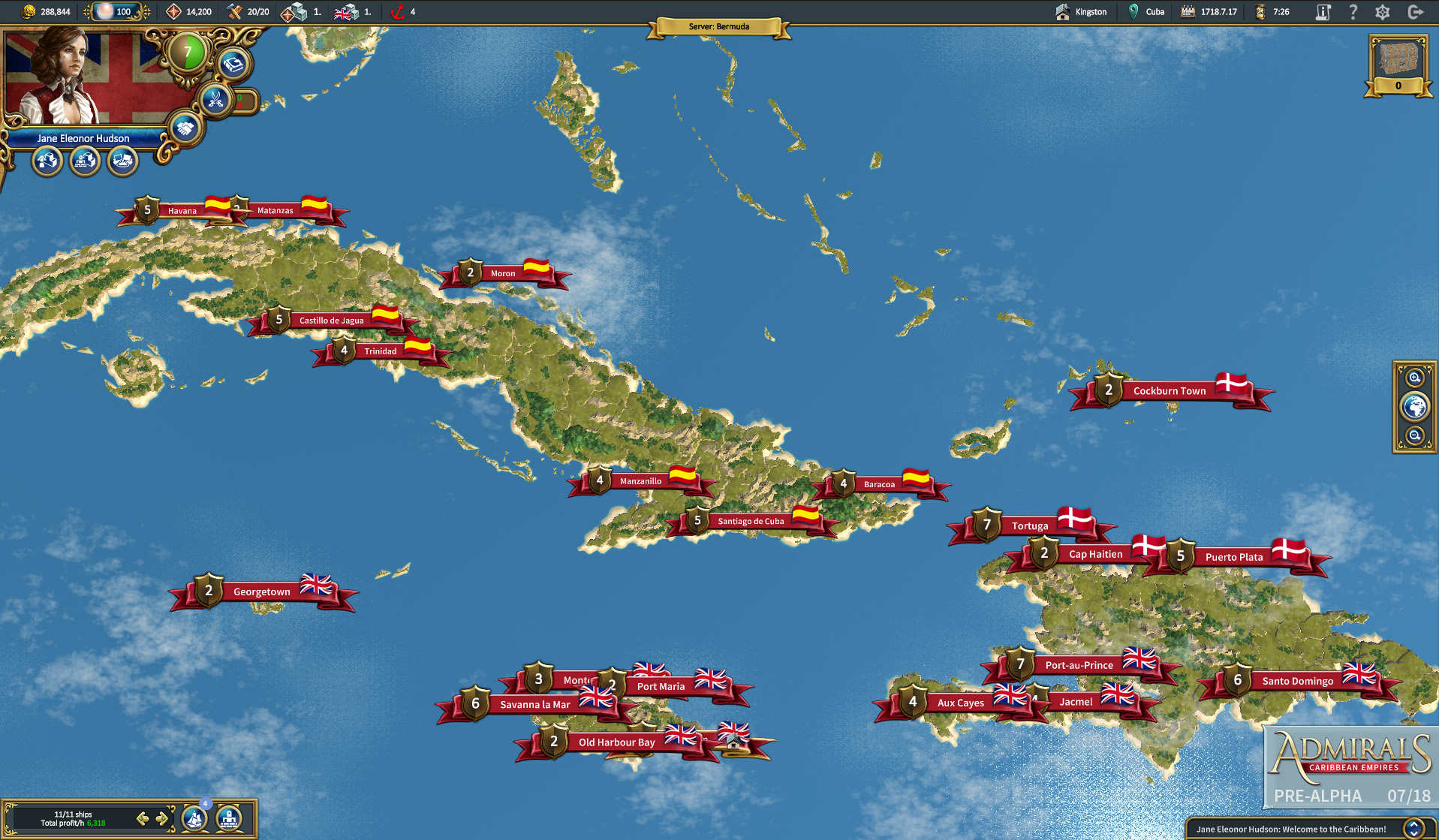Click the Server: Bermuda banner

tap(719, 27)
